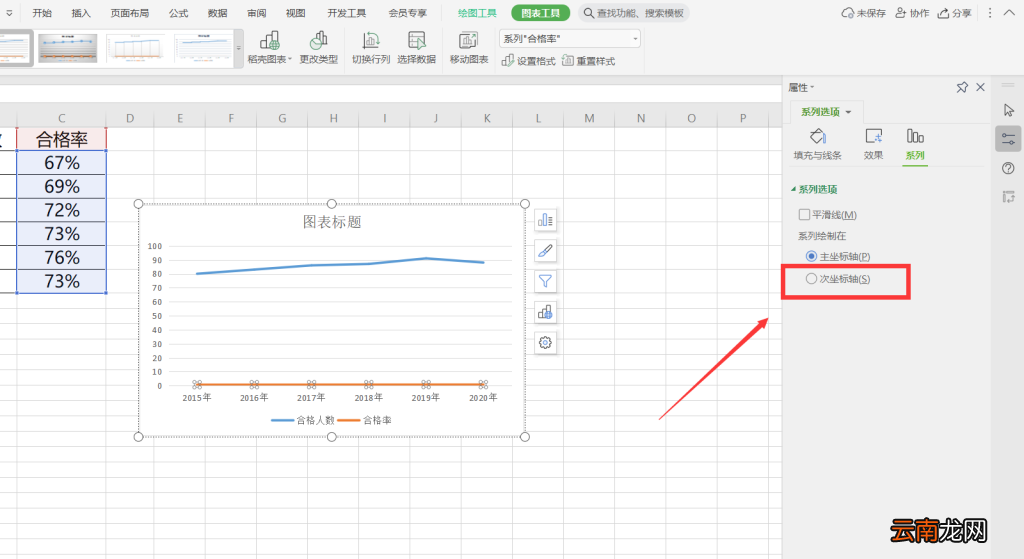Switch to the 图表工具 tab
The width and height of the screenshot is (1024, 559).
coord(541,13)
